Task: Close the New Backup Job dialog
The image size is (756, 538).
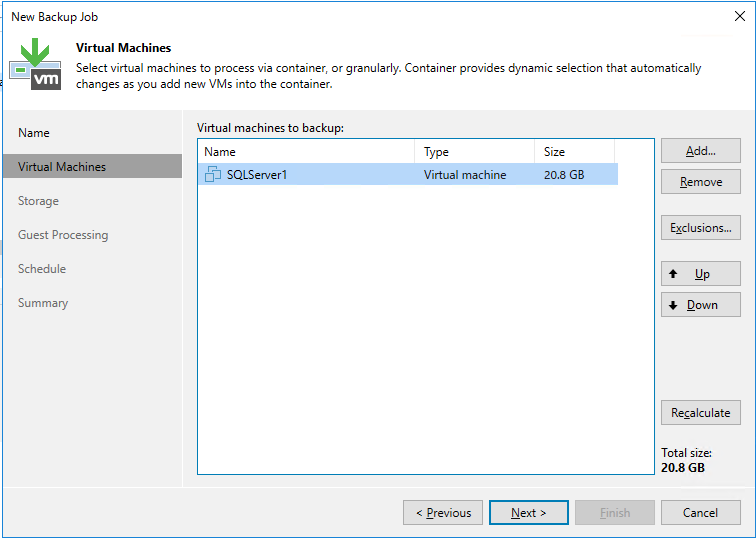Action: pos(740,16)
